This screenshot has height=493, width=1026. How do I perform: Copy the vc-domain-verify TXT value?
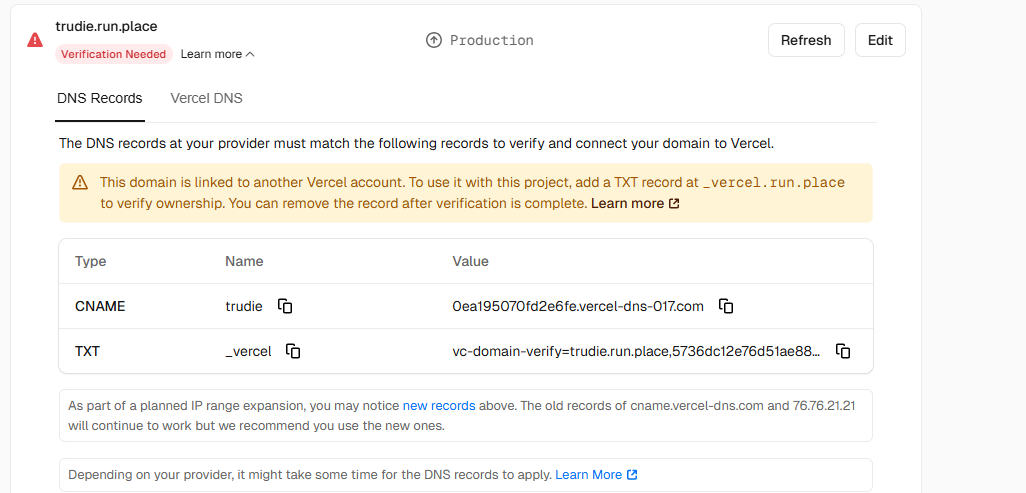[x=843, y=351]
